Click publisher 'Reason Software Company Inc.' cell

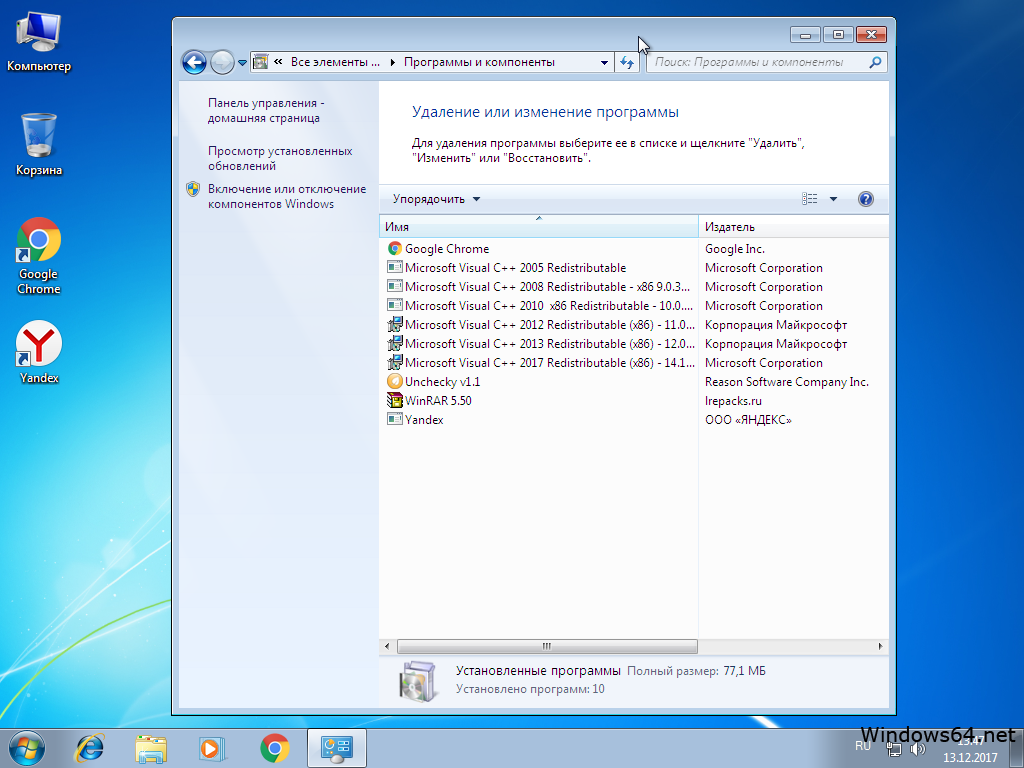pos(787,381)
